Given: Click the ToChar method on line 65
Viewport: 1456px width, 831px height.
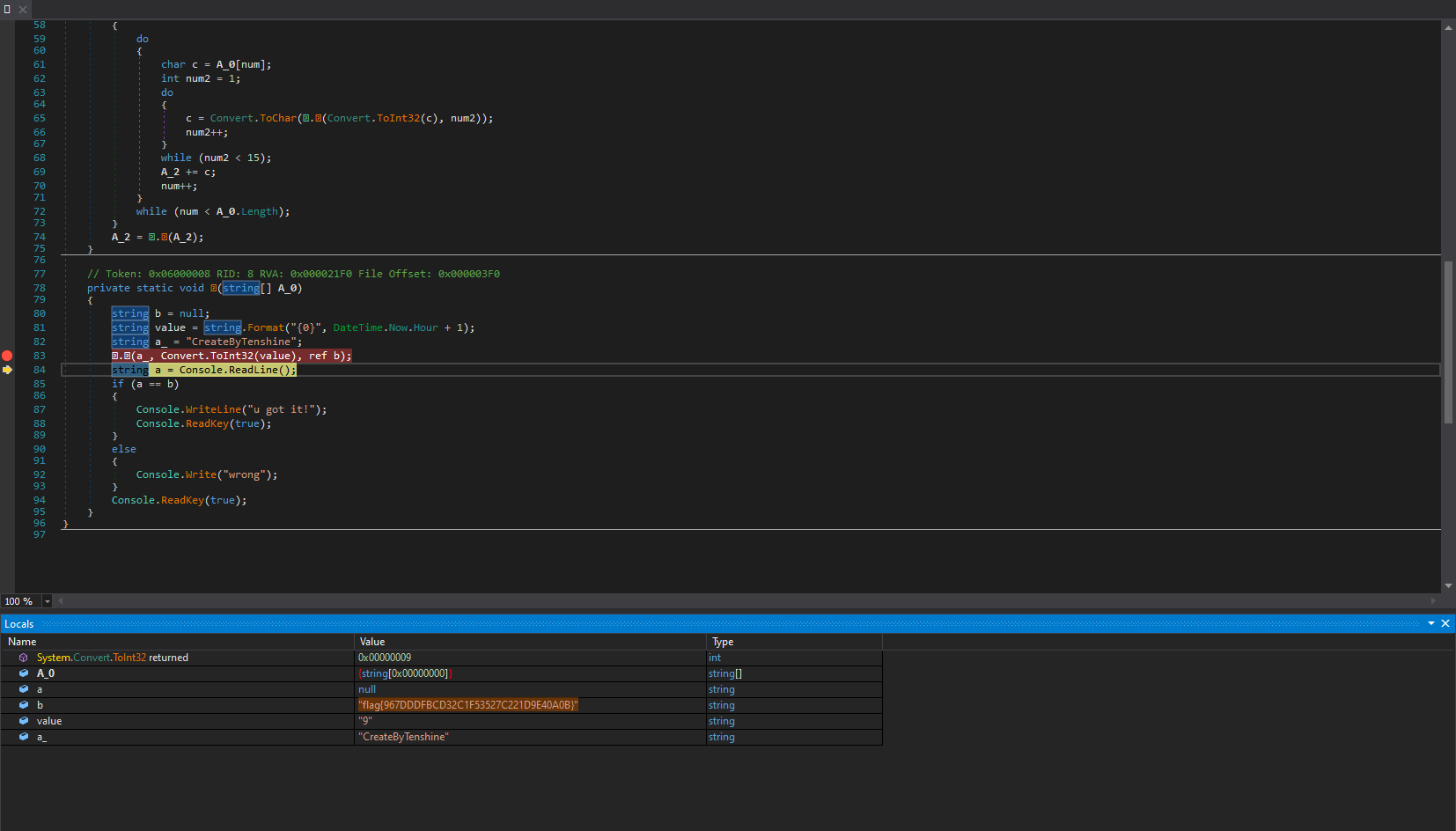Looking at the screenshot, I should pyautogui.click(x=278, y=118).
